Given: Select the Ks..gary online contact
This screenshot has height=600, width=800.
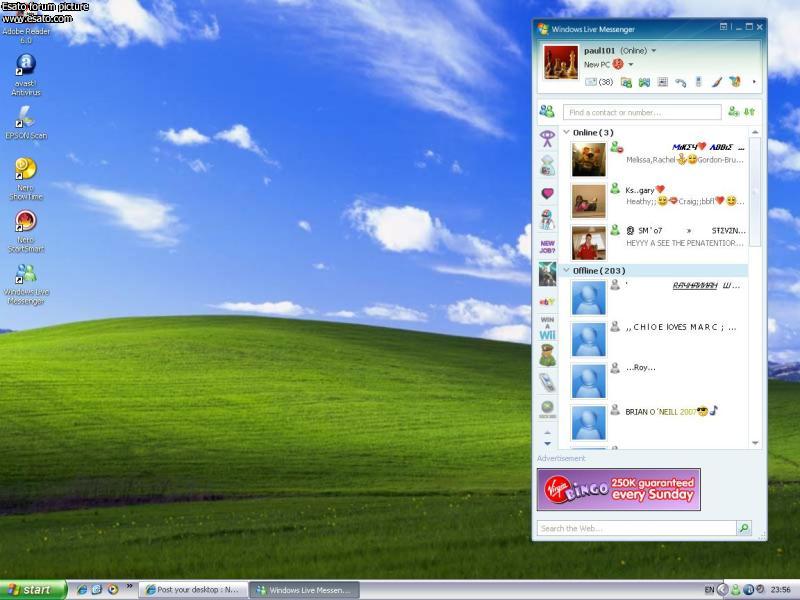Looking at the screenshot, I should (658, 201).
